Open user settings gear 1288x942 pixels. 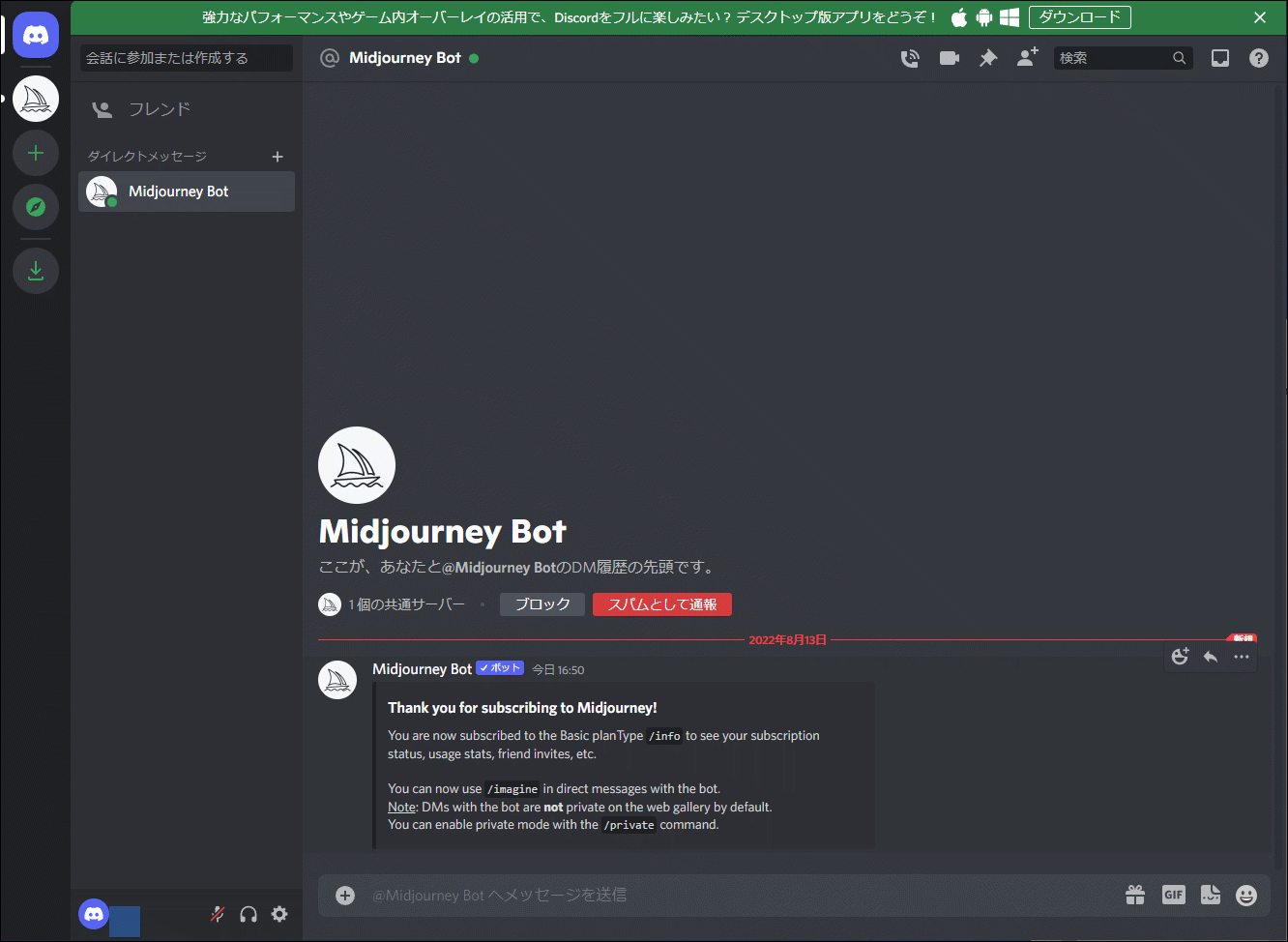pos(279,914)
